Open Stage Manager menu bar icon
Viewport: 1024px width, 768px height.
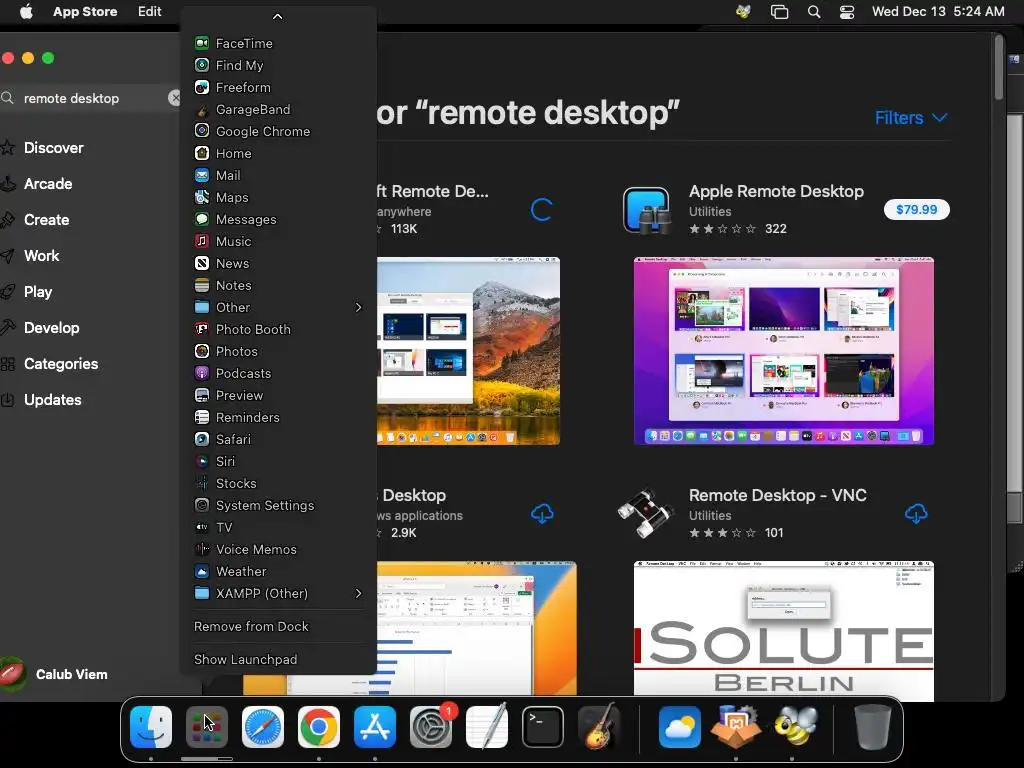coord(779,12)
